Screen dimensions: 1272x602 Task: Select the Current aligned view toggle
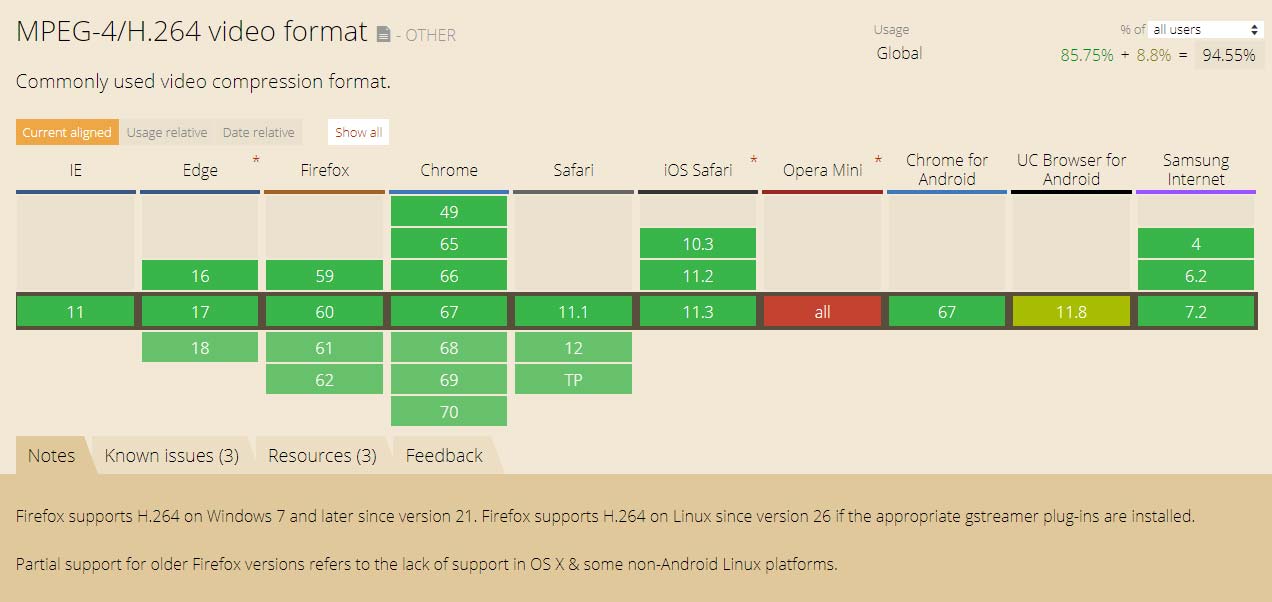(x=67, y=132)
